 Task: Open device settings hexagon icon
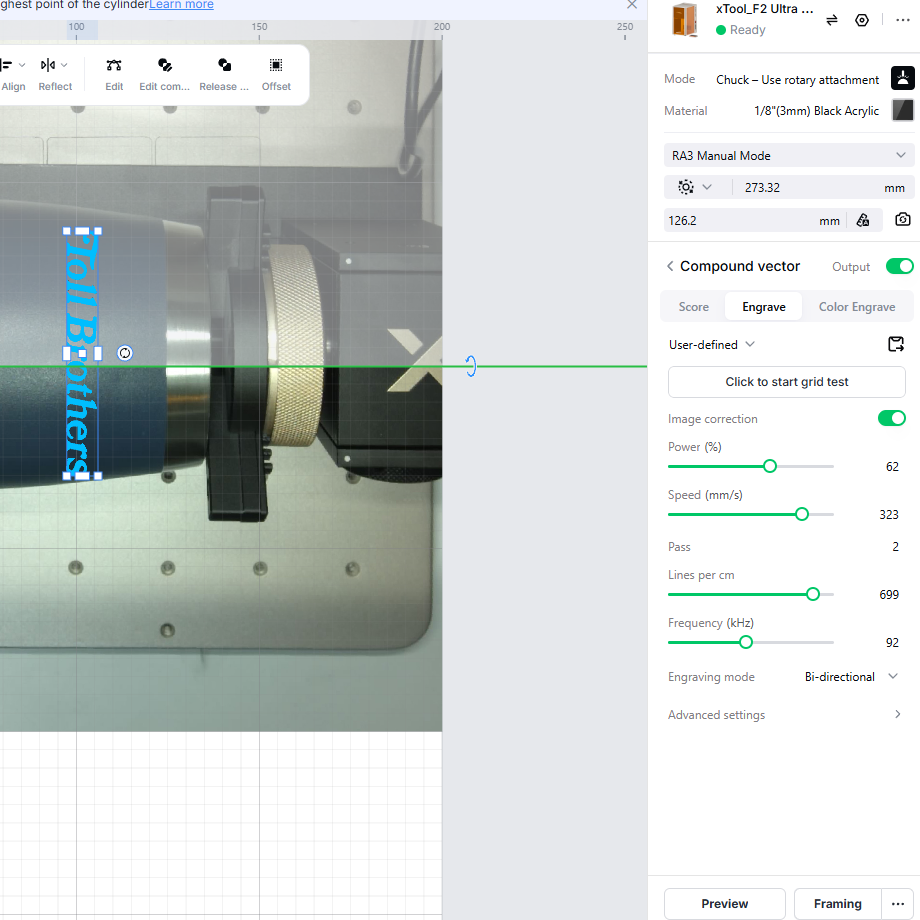click(862, 21)
